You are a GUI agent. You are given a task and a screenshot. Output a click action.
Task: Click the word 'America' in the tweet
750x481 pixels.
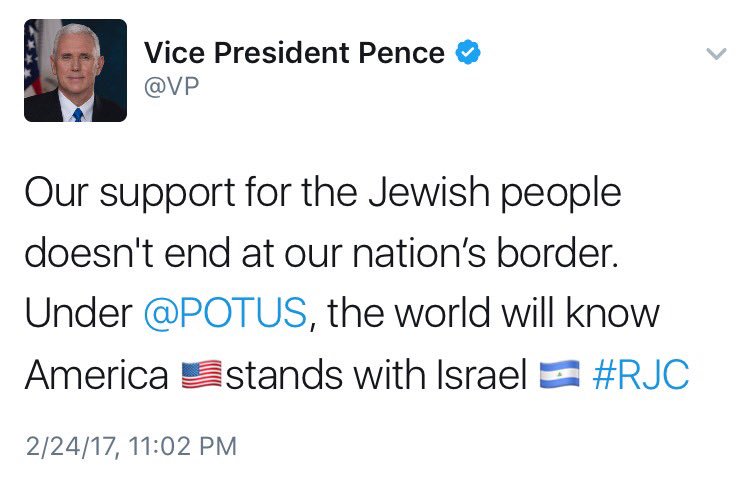coord(97,374)
